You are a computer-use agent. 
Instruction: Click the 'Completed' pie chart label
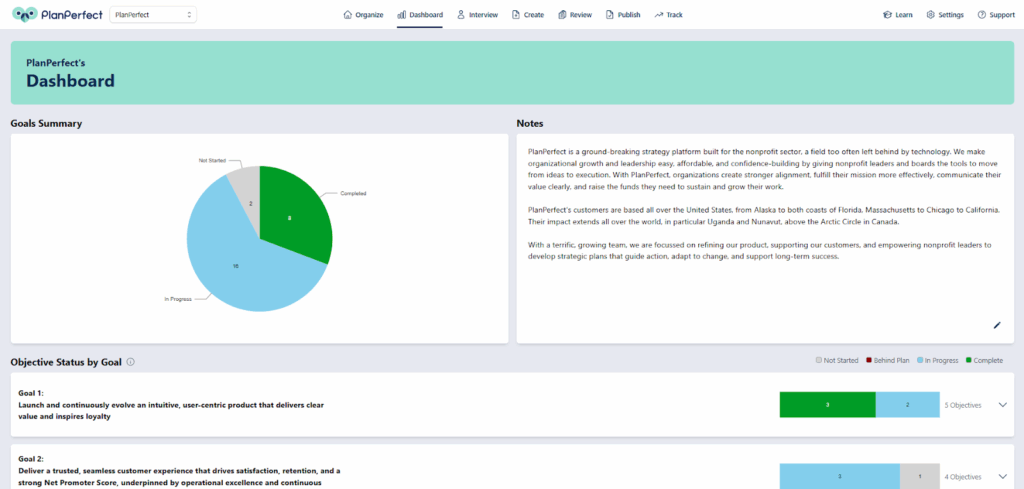(x=353, y=193)
